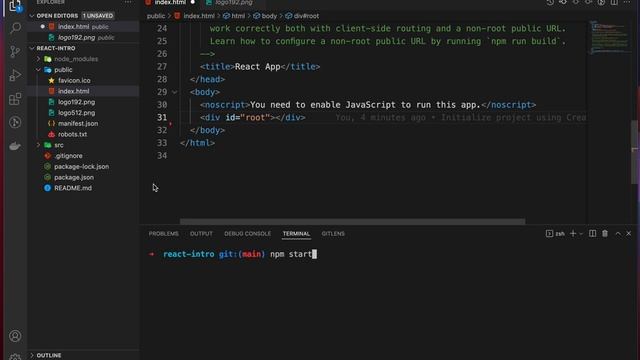
Task: Click the 'body' breadcrumb
Action: 265,16
